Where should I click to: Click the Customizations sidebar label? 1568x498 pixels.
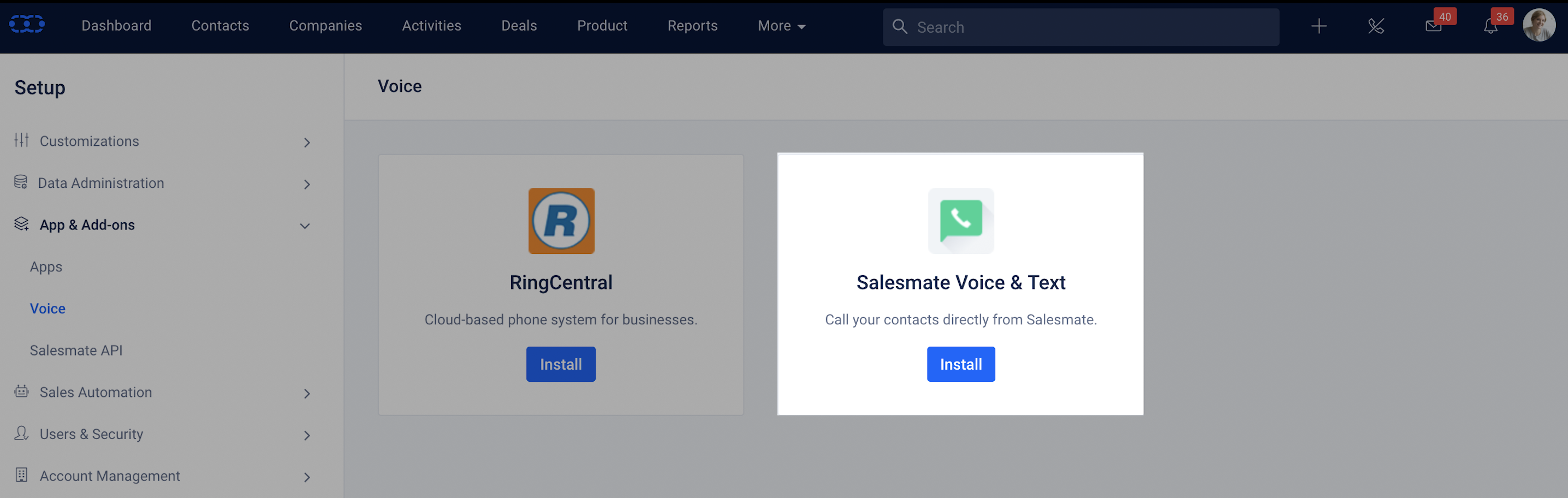pos(89,141)
